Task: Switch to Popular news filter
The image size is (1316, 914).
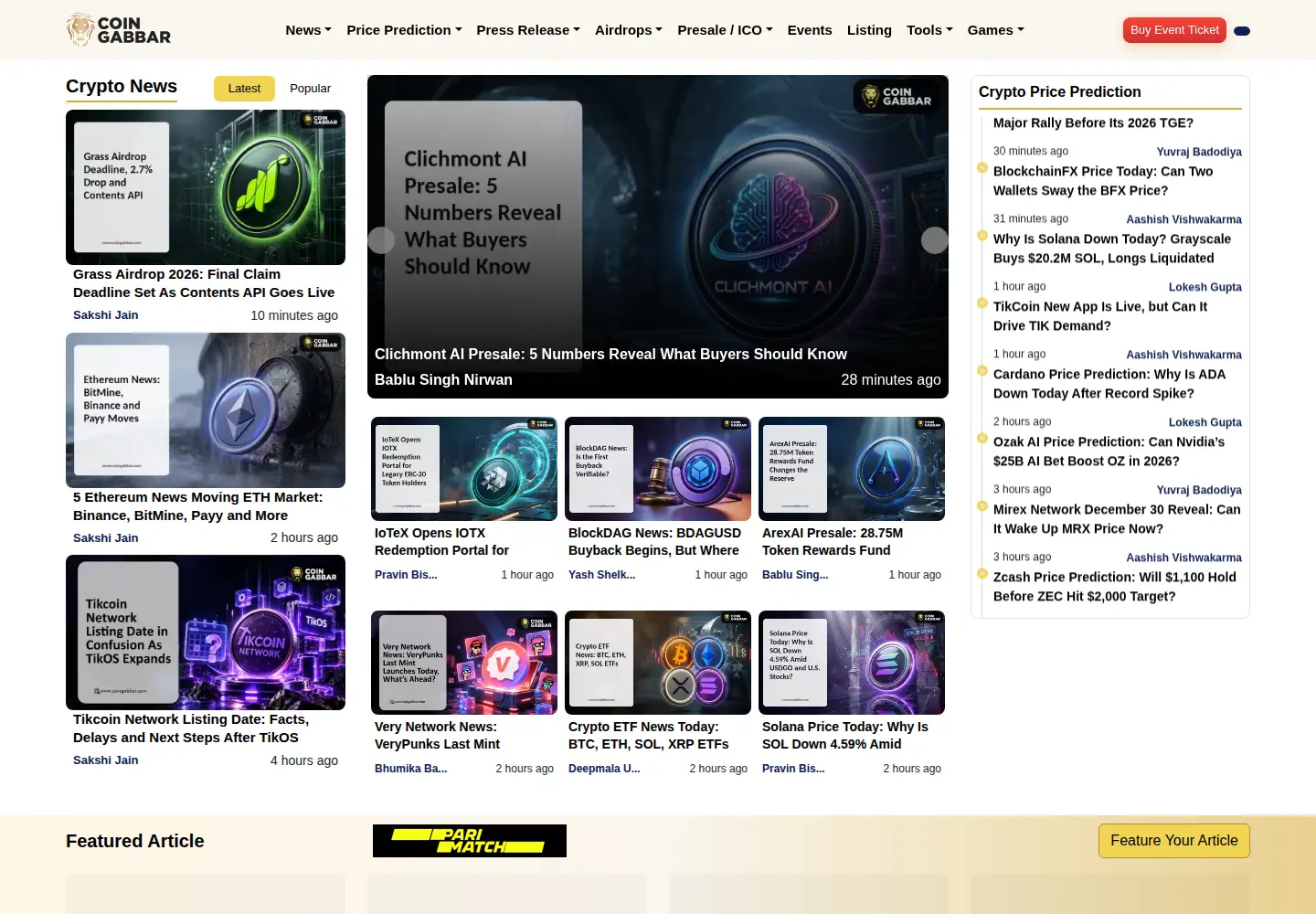Action: (x=310, y=89)
